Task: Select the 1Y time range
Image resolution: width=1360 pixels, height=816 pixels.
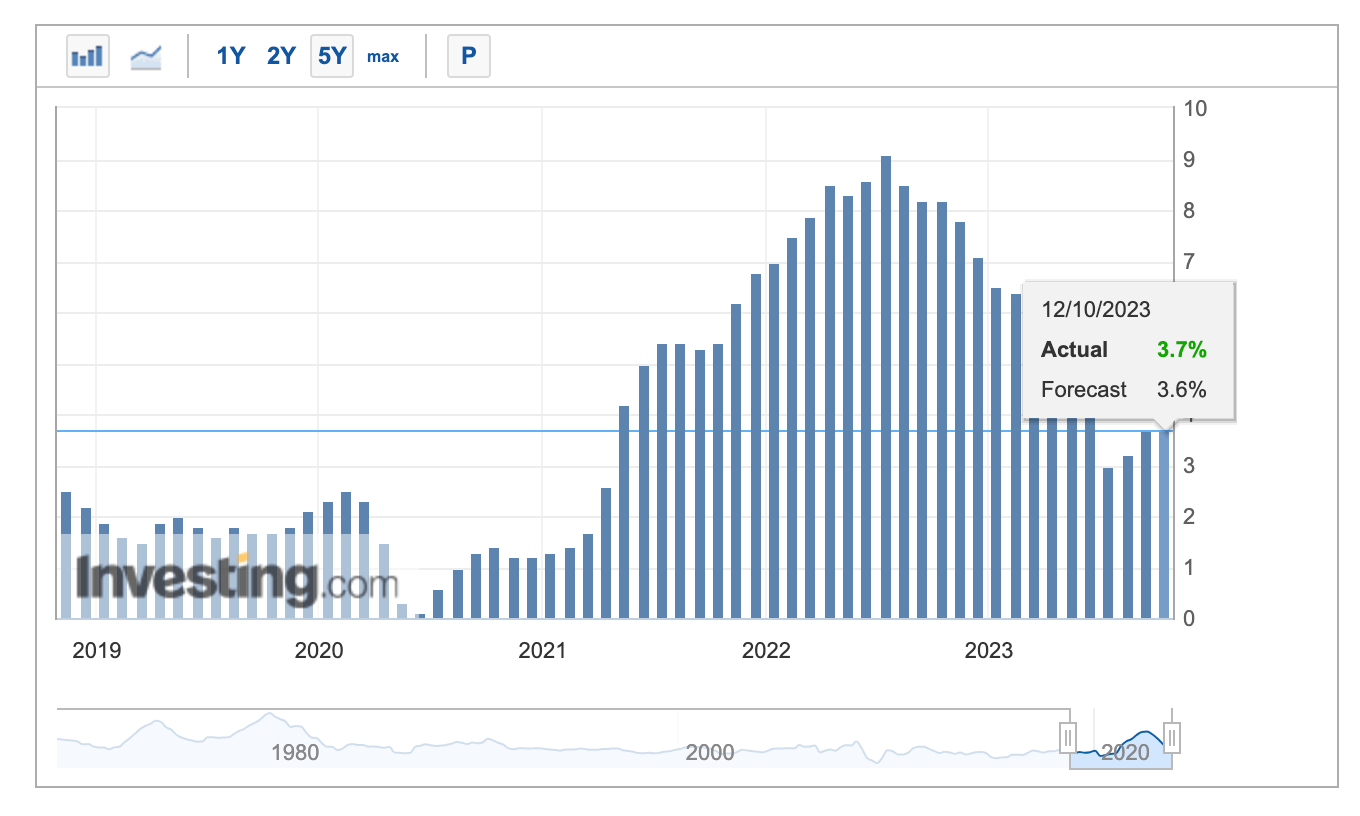Action: (x=231, y=56)
